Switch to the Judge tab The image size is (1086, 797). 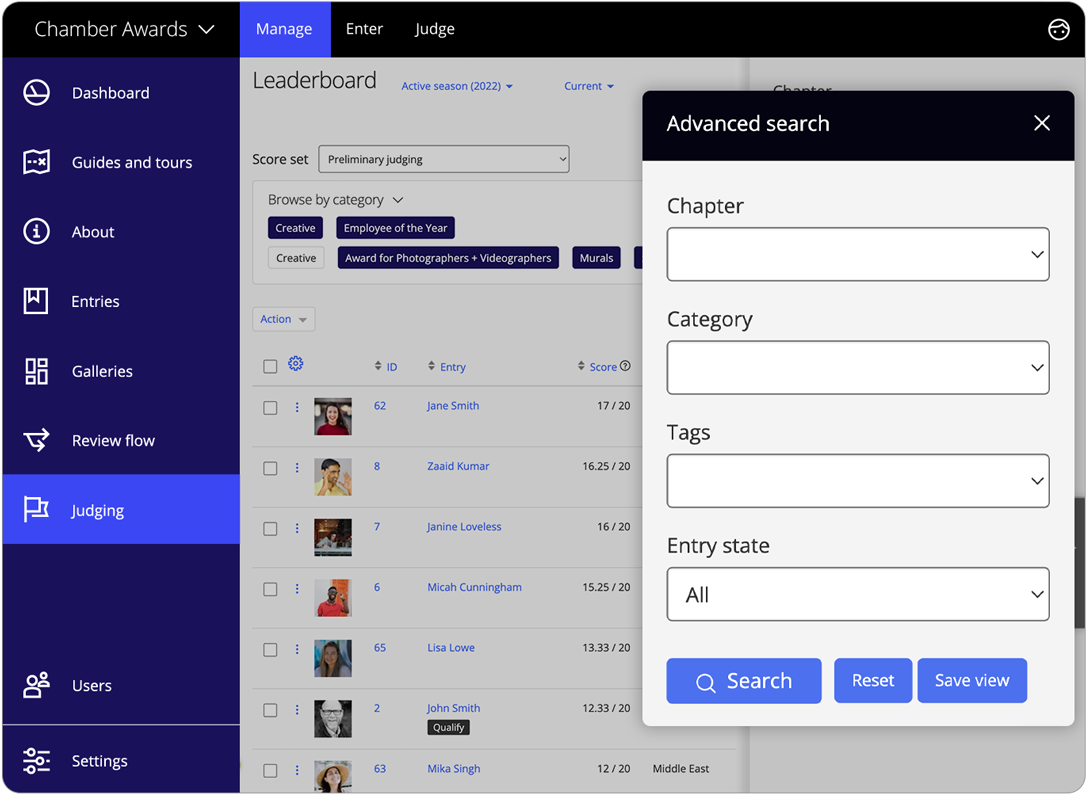[x=434, y=29]
